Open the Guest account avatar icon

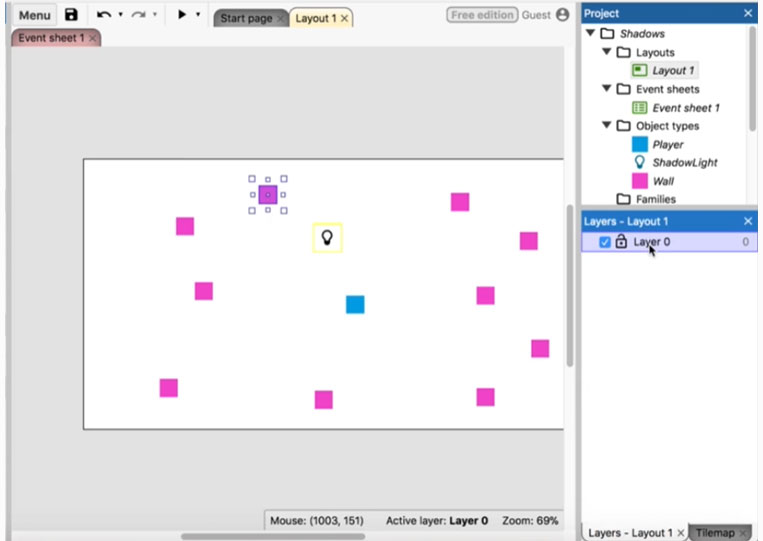point(562,15)
